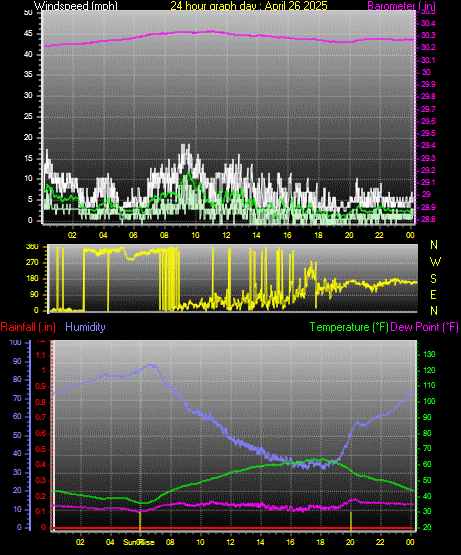461x555 pixels.
Task: Click the 270 value on the wind direction axis
Action: coord(32,263)
